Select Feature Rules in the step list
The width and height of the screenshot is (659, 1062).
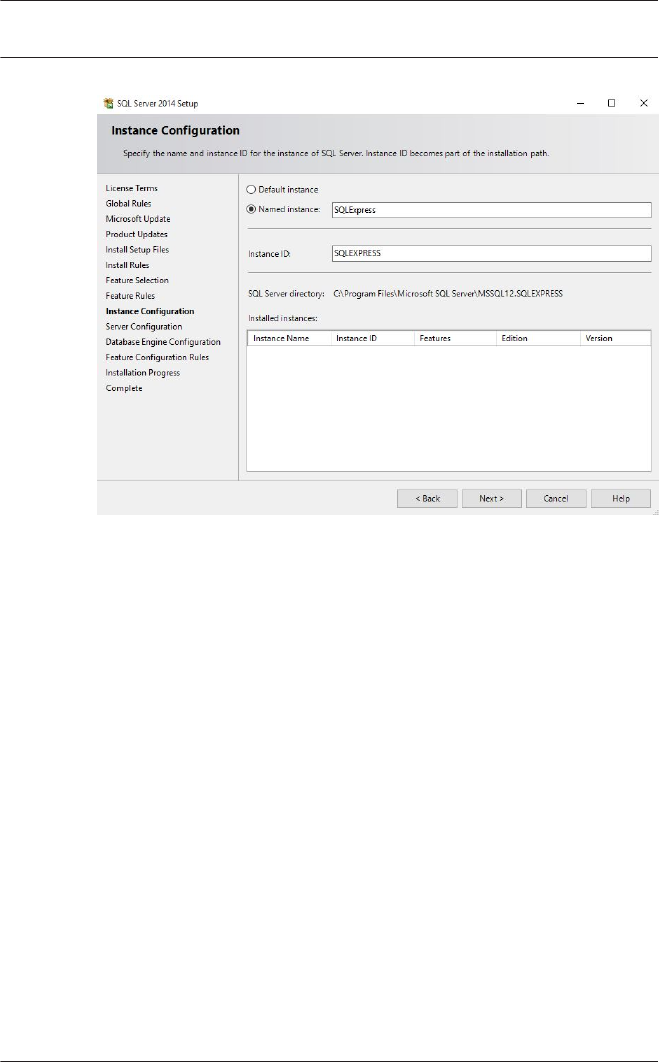pos(130,296)
